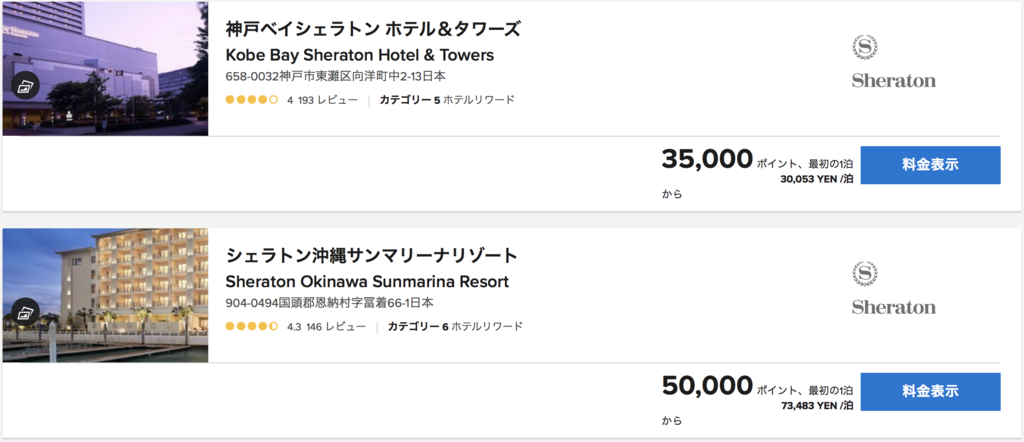Open photo gallery icon on Okinawa Sunmarina image
The height and width of the screenshot is (442, 1024).
26,312
